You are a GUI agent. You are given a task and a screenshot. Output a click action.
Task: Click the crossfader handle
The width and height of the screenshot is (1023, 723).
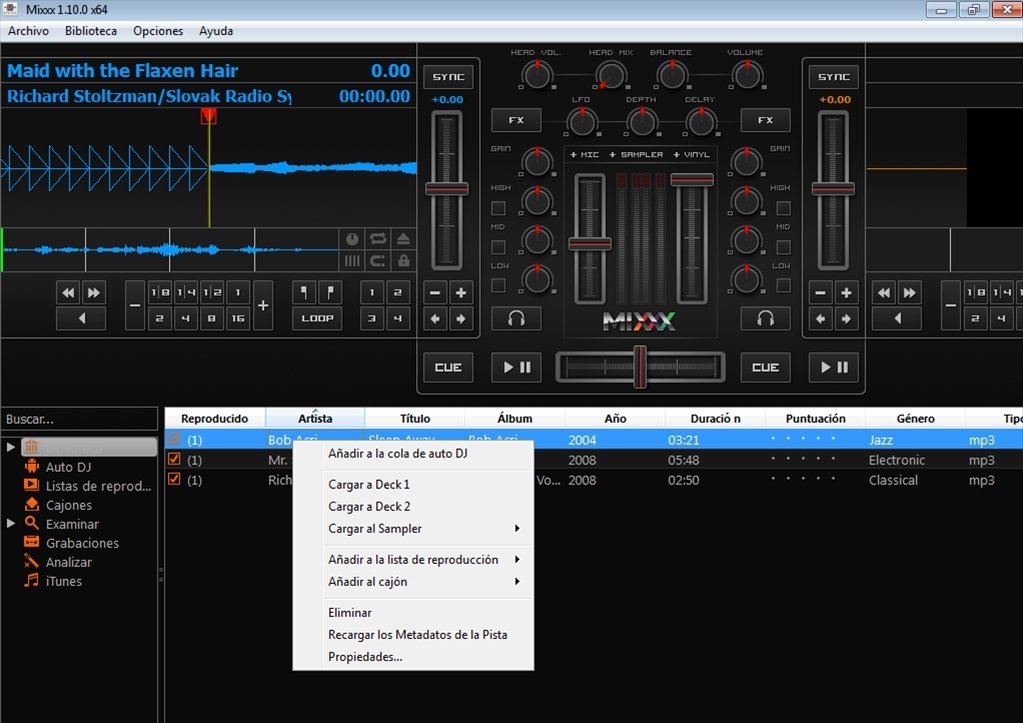tap(640, 367)
